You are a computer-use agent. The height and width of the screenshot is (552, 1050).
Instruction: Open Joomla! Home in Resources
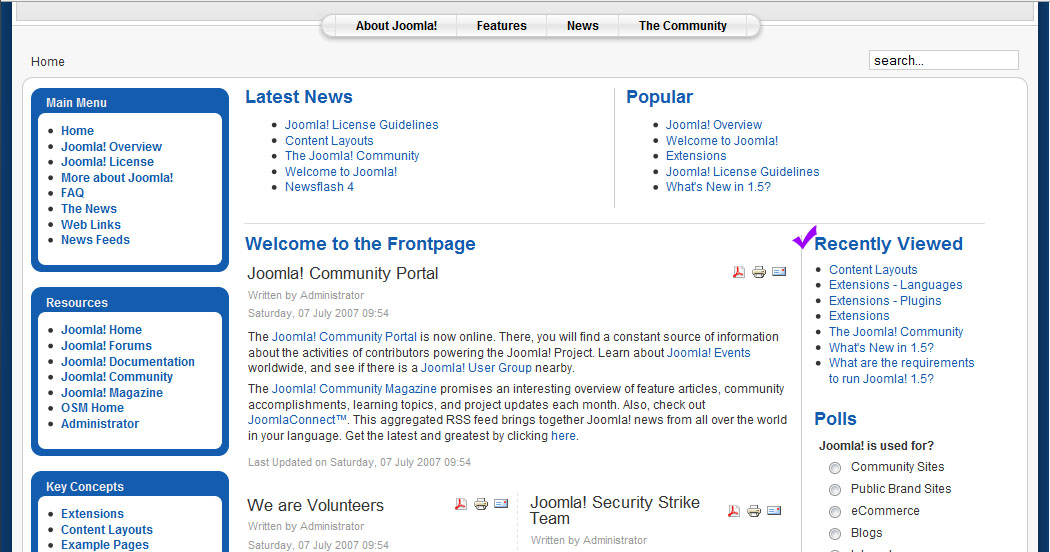[101, 330]
